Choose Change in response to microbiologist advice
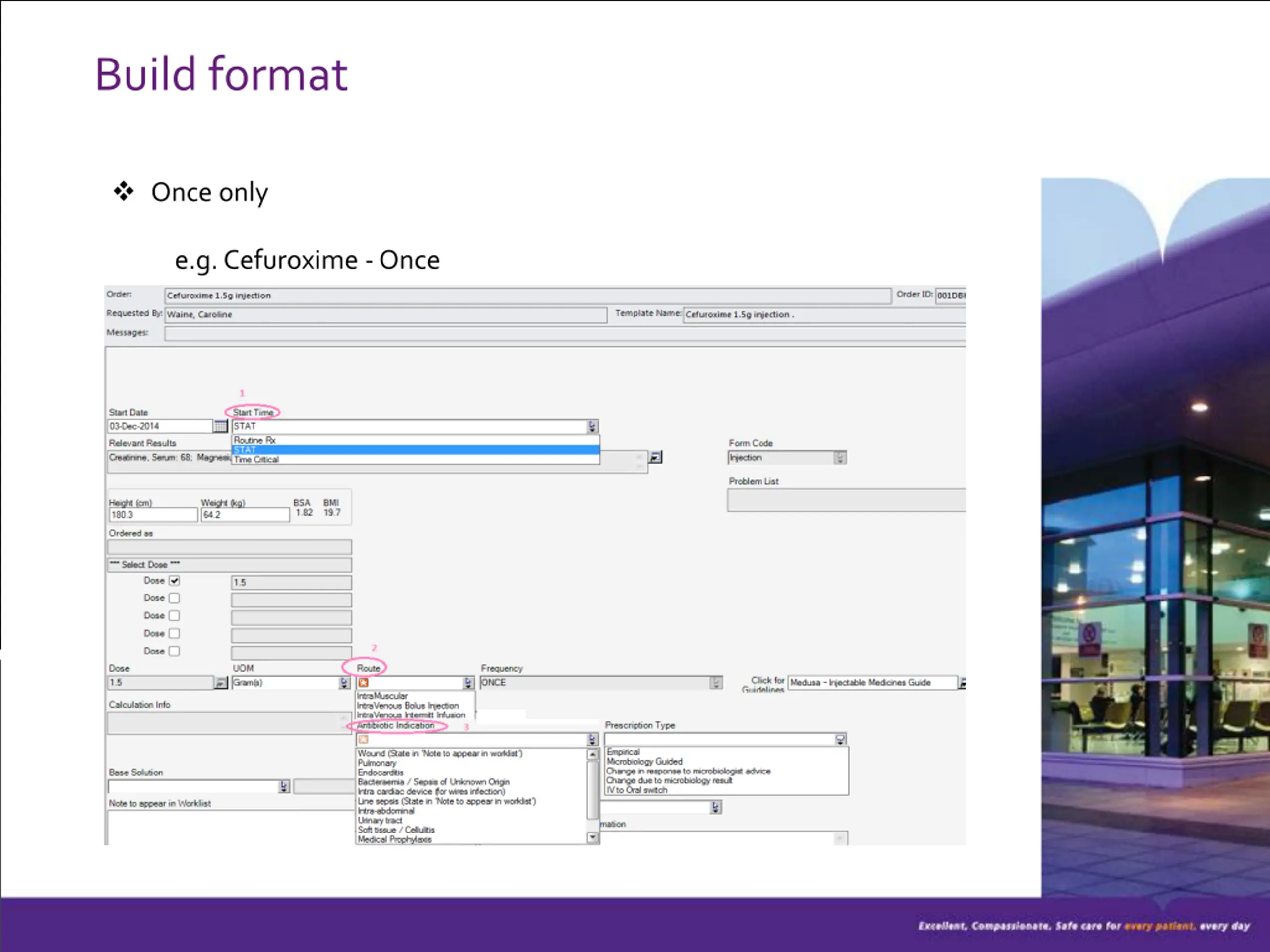This screenshot has height=952, width=1270. coord(726,771)
